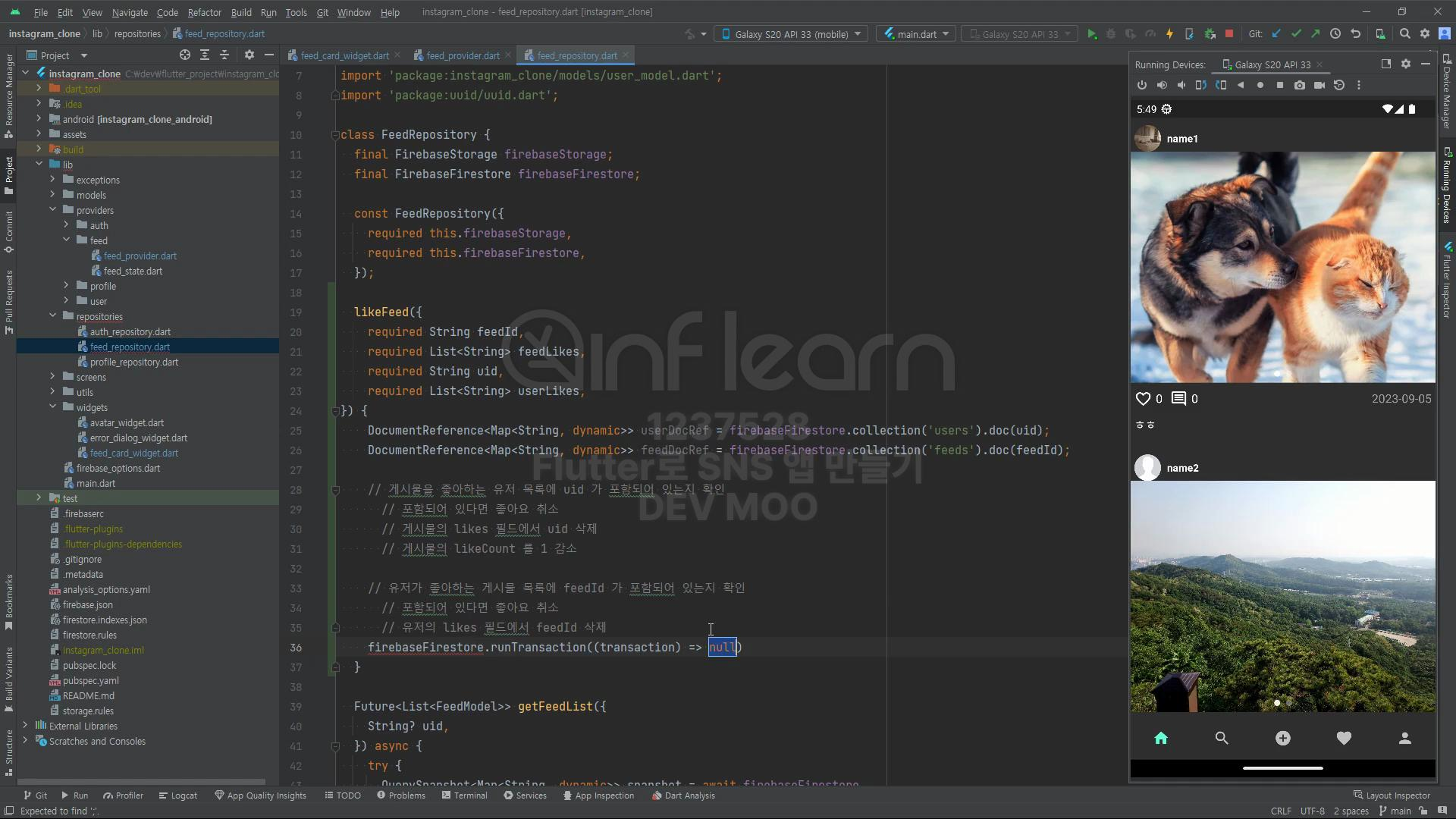
Task: Collapse the providers folder
Action: coord(52,210)
